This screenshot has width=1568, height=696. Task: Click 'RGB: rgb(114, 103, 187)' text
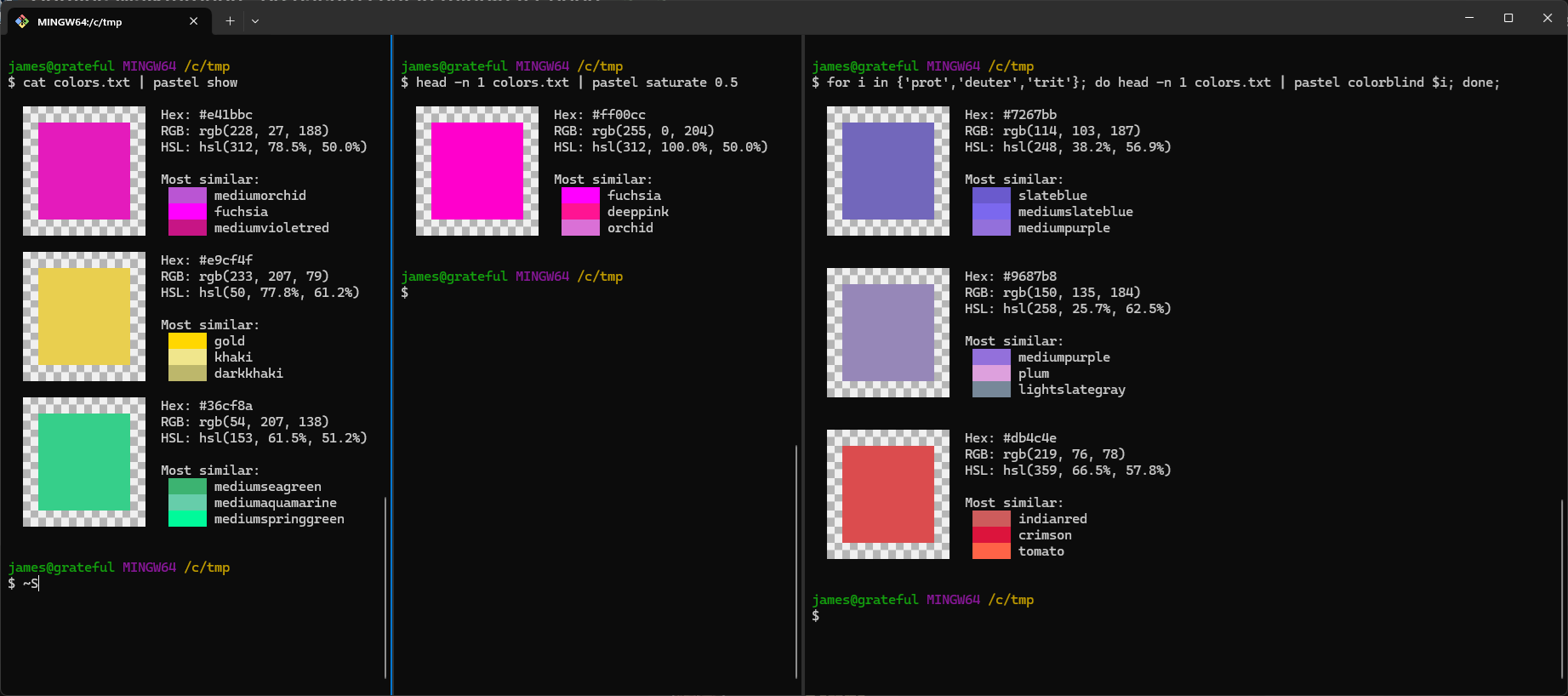tap(1052, 131)
